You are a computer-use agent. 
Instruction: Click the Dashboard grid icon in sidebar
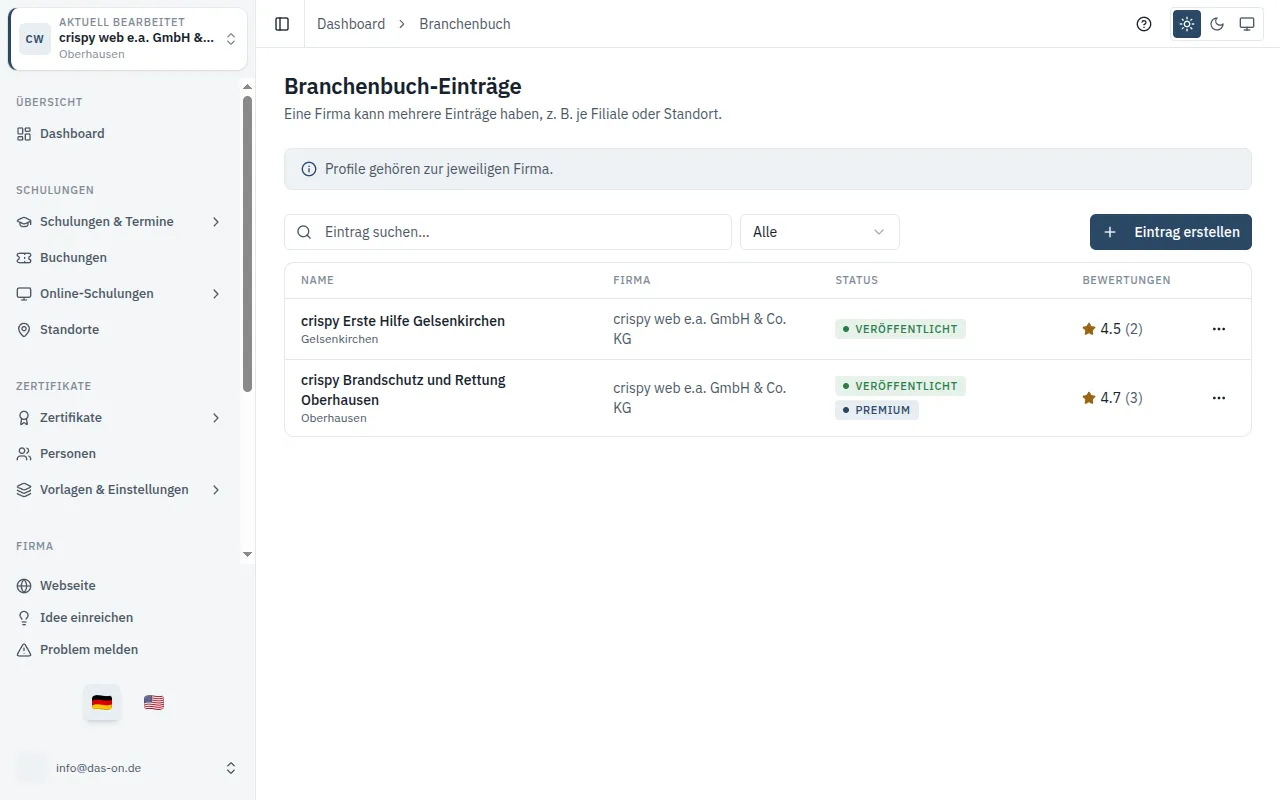(24, 134)
